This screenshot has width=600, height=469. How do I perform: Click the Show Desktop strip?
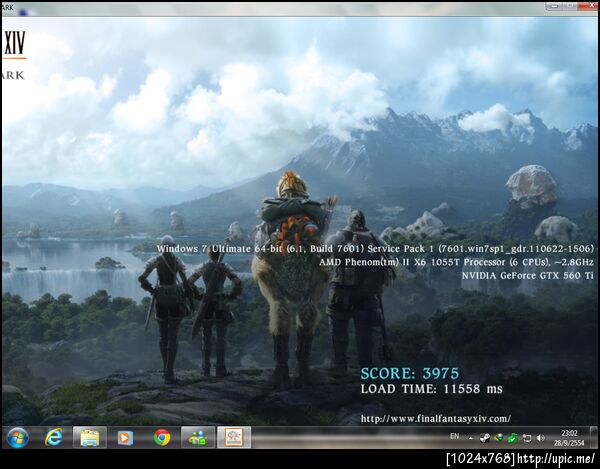pos(594,437)
